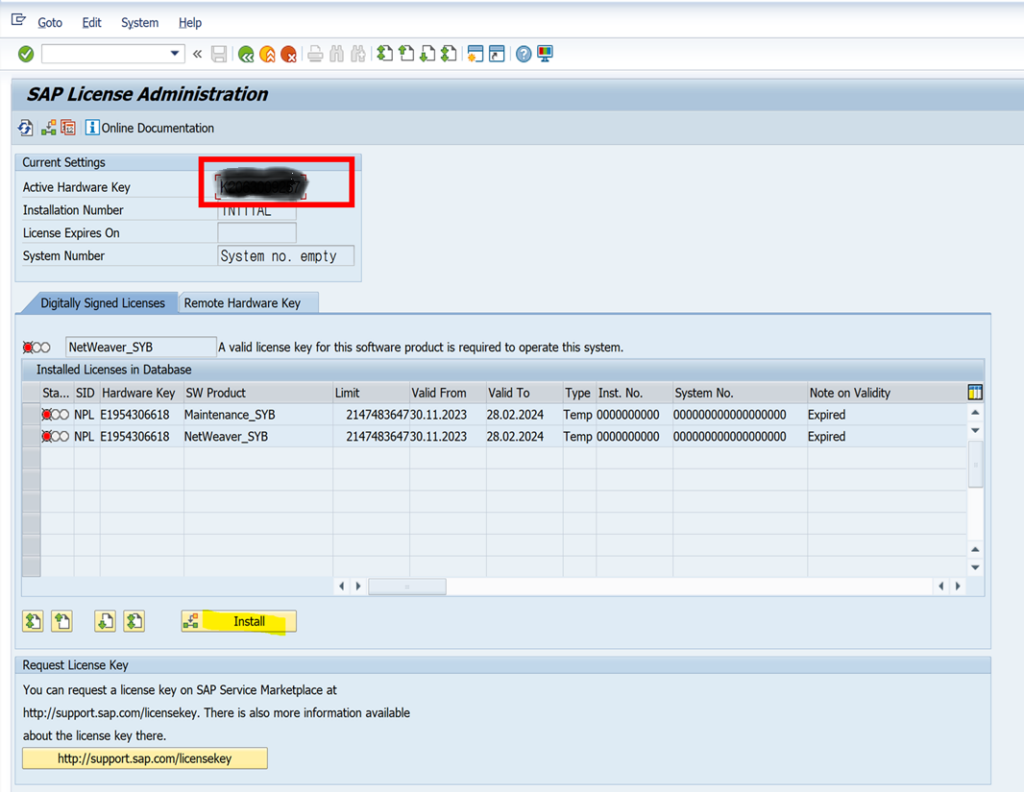Click the Generate Shortcut icon

497,54
